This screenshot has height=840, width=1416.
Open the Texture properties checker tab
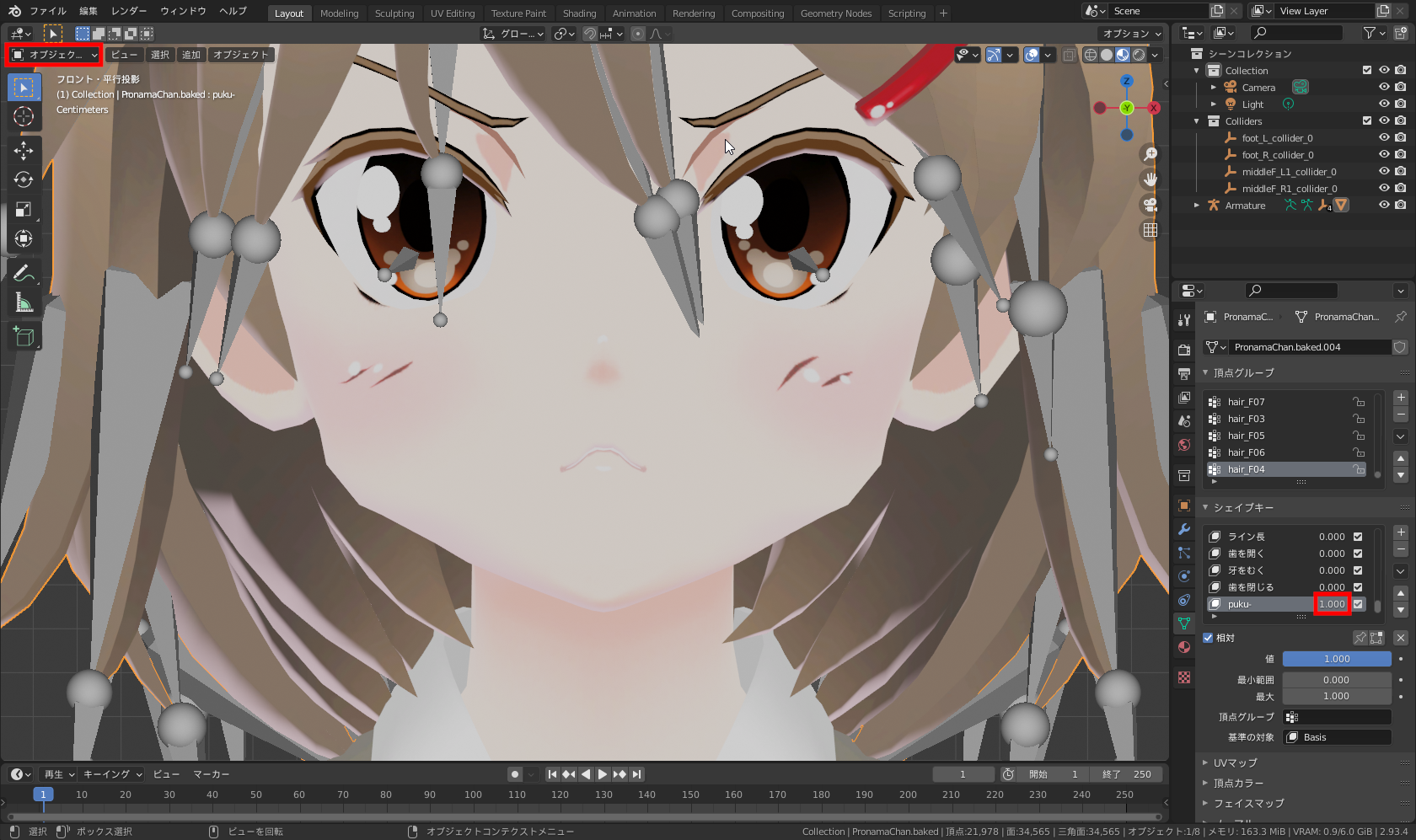(1184, 677)
